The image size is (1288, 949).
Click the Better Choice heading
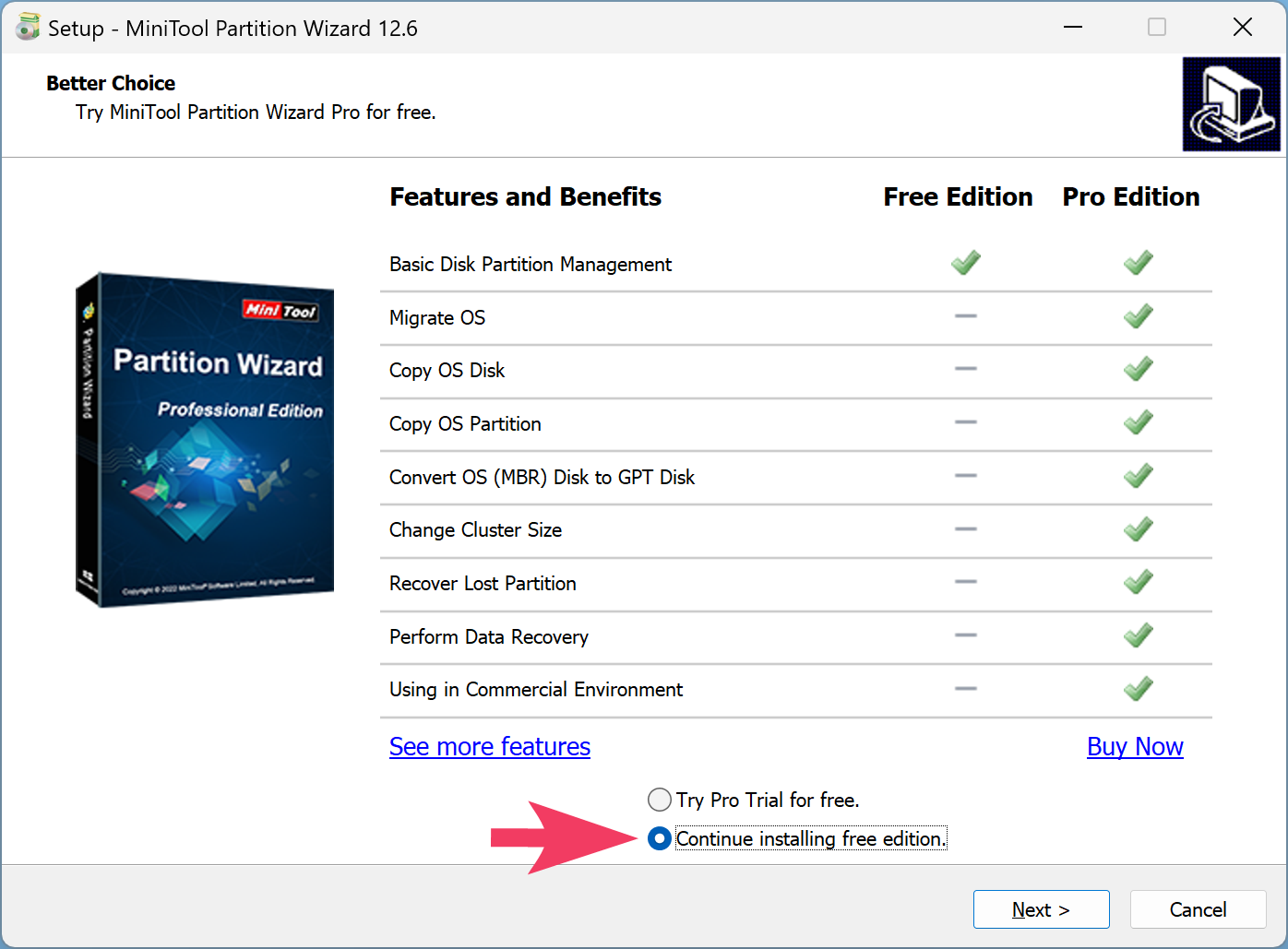point(111,83)
